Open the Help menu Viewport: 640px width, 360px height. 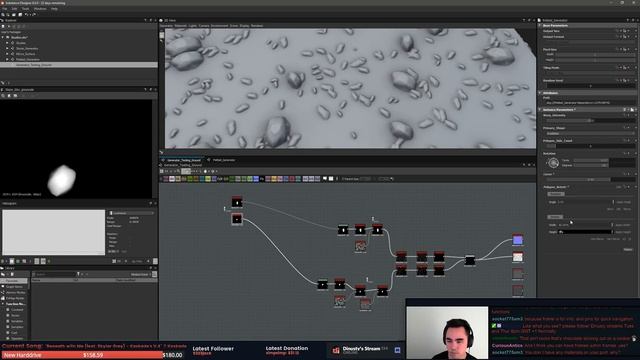click(x=54, y=9)
